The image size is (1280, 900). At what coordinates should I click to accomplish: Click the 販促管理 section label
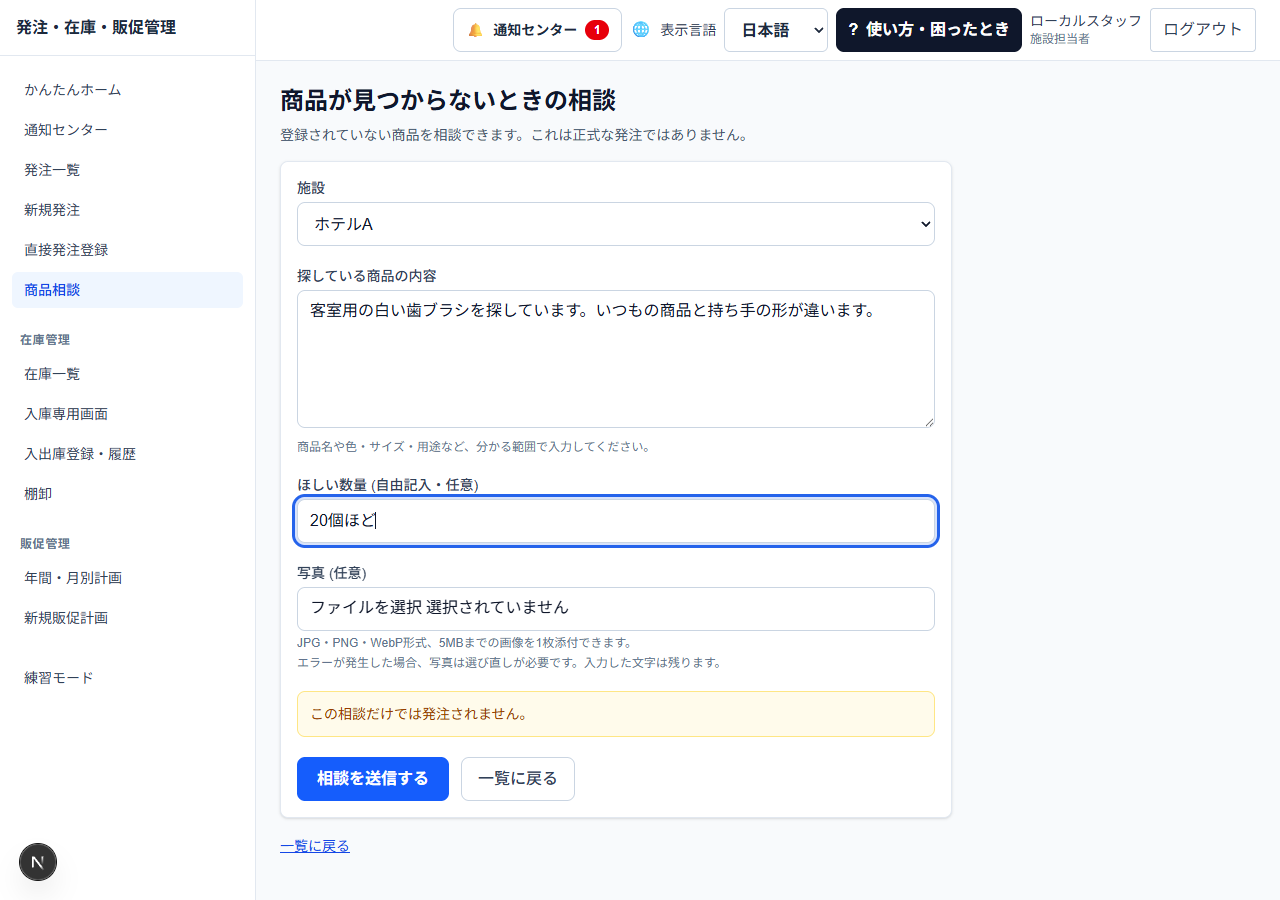pyautogui.click(x=45, y=544)
